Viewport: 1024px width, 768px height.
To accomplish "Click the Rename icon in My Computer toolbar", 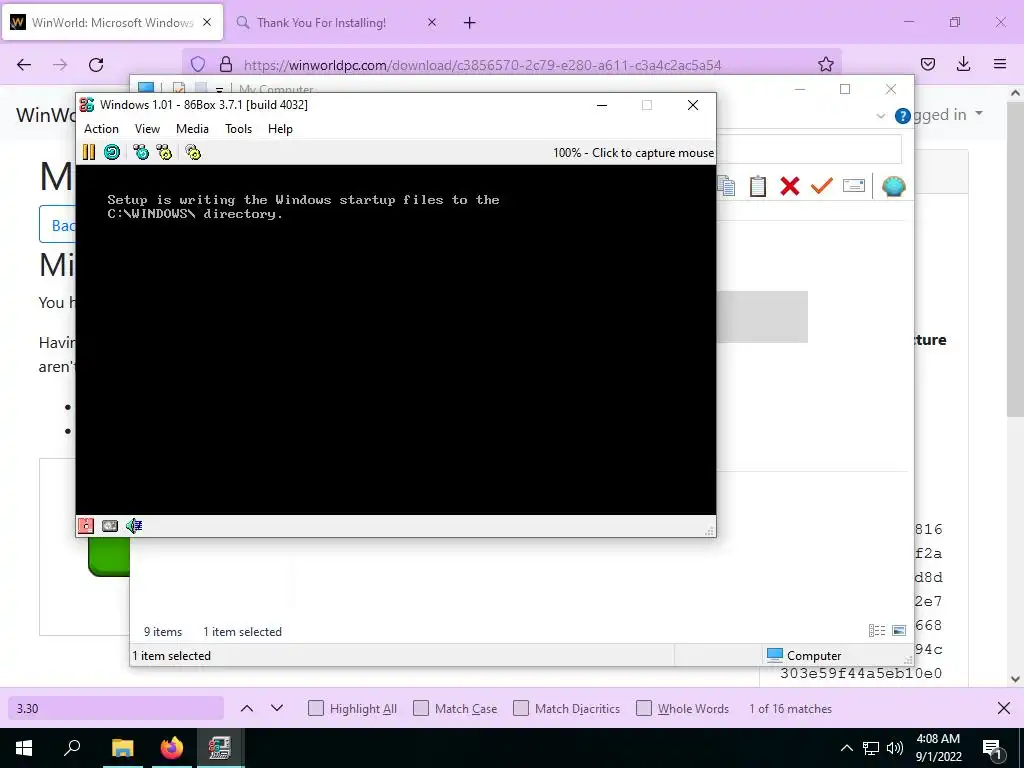I will coord(854,186).
